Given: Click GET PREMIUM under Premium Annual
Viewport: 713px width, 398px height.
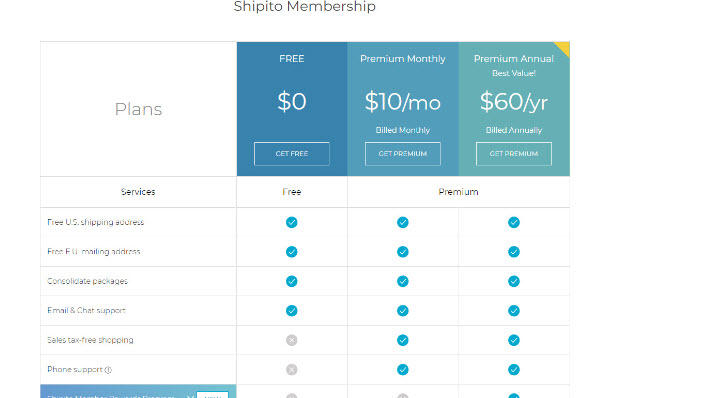Looking at the screenshot, I should click(x=513, y=154).
